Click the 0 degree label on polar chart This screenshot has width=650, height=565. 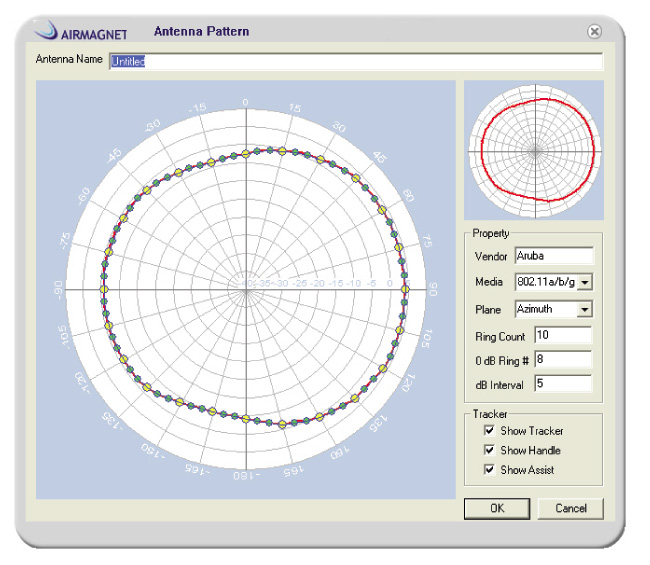[245, 102]
